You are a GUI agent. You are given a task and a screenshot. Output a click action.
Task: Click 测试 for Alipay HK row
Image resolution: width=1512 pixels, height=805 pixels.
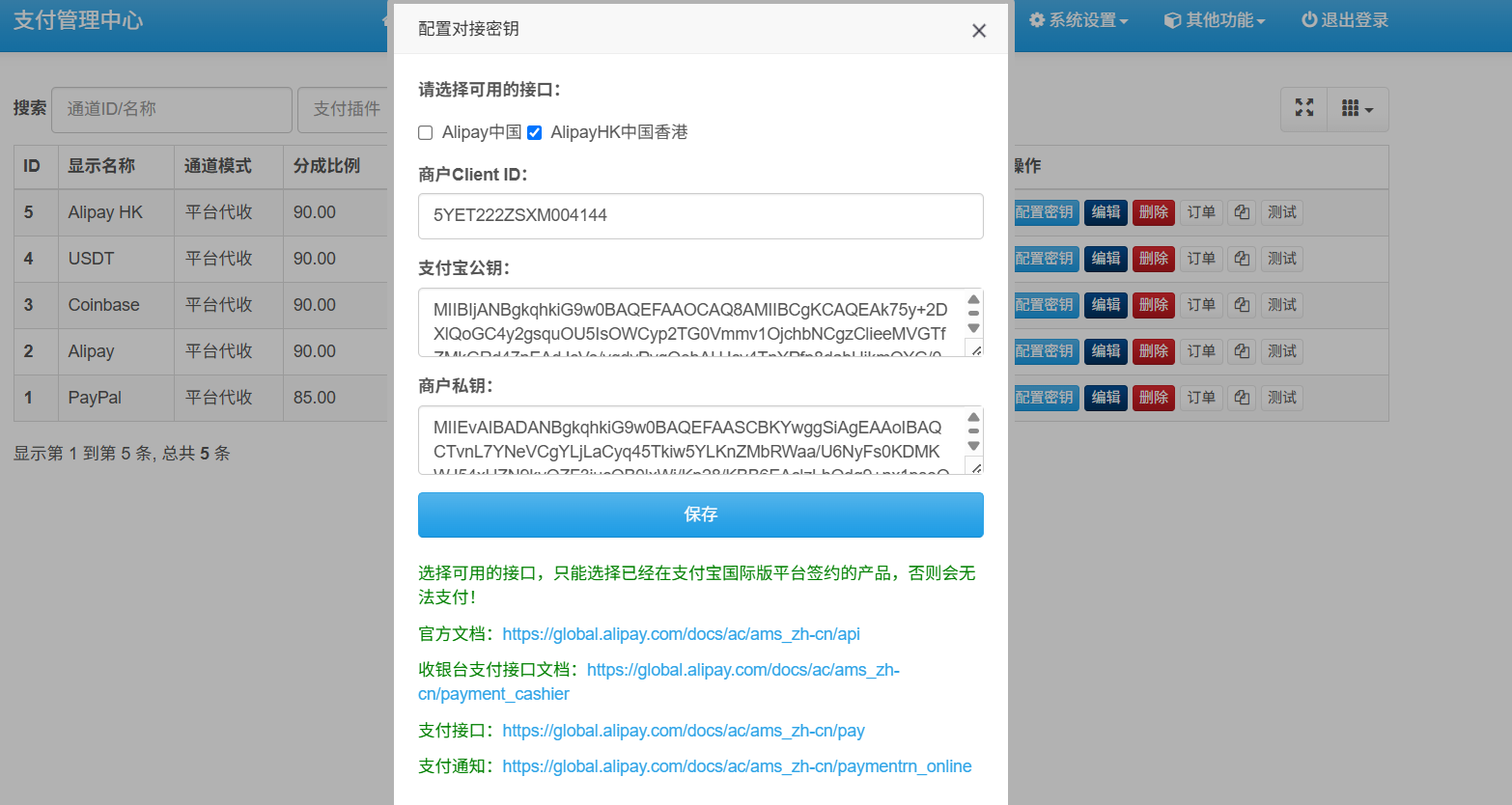[1282, 212]
